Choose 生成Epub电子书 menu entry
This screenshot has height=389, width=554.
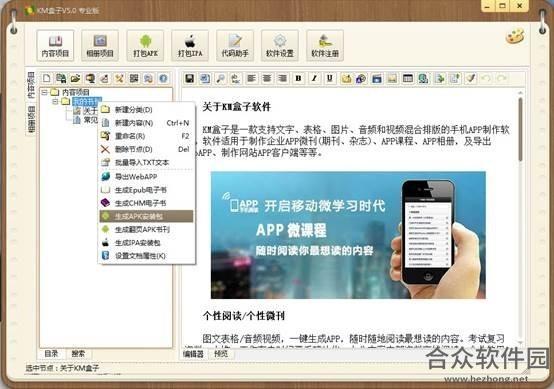point(146,190)
